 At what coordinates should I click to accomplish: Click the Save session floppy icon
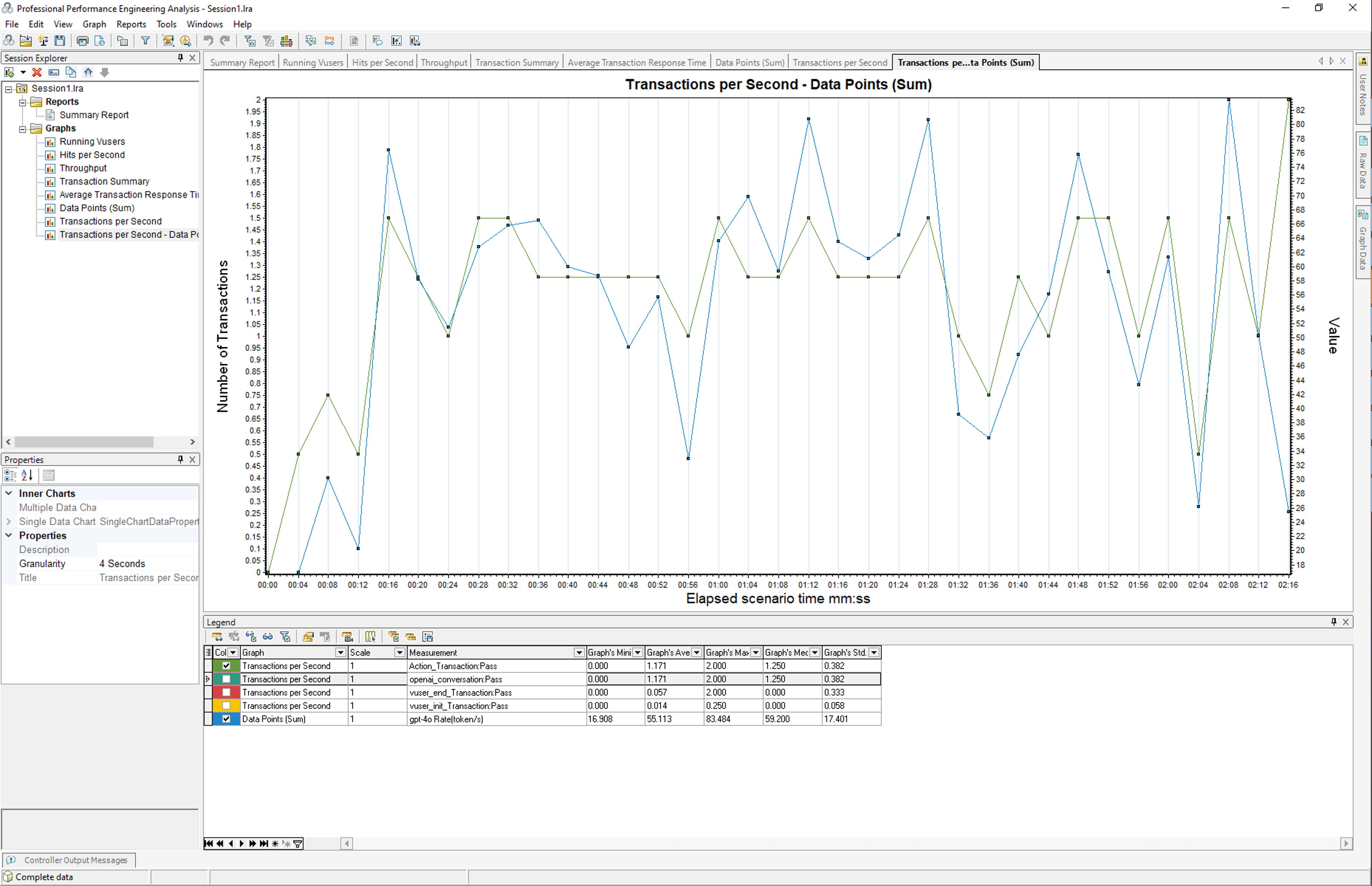pos(60,41)
